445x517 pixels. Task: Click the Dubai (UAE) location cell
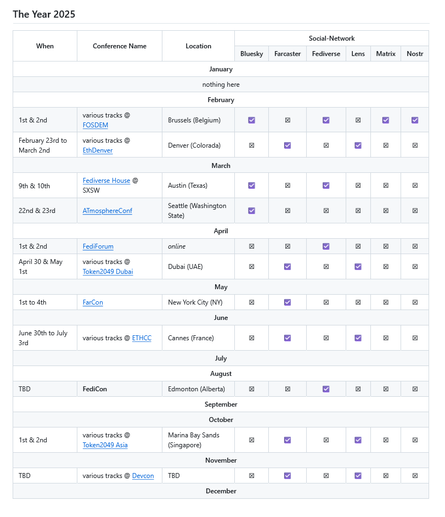coord(198,267)
